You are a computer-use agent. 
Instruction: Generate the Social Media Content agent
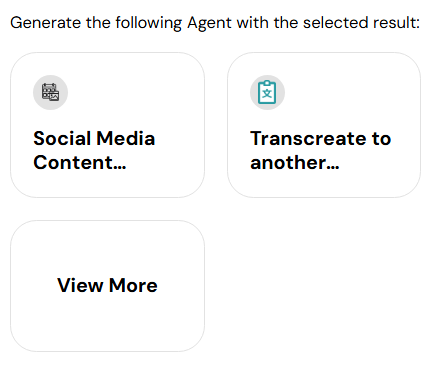click(x=107, y=125)
